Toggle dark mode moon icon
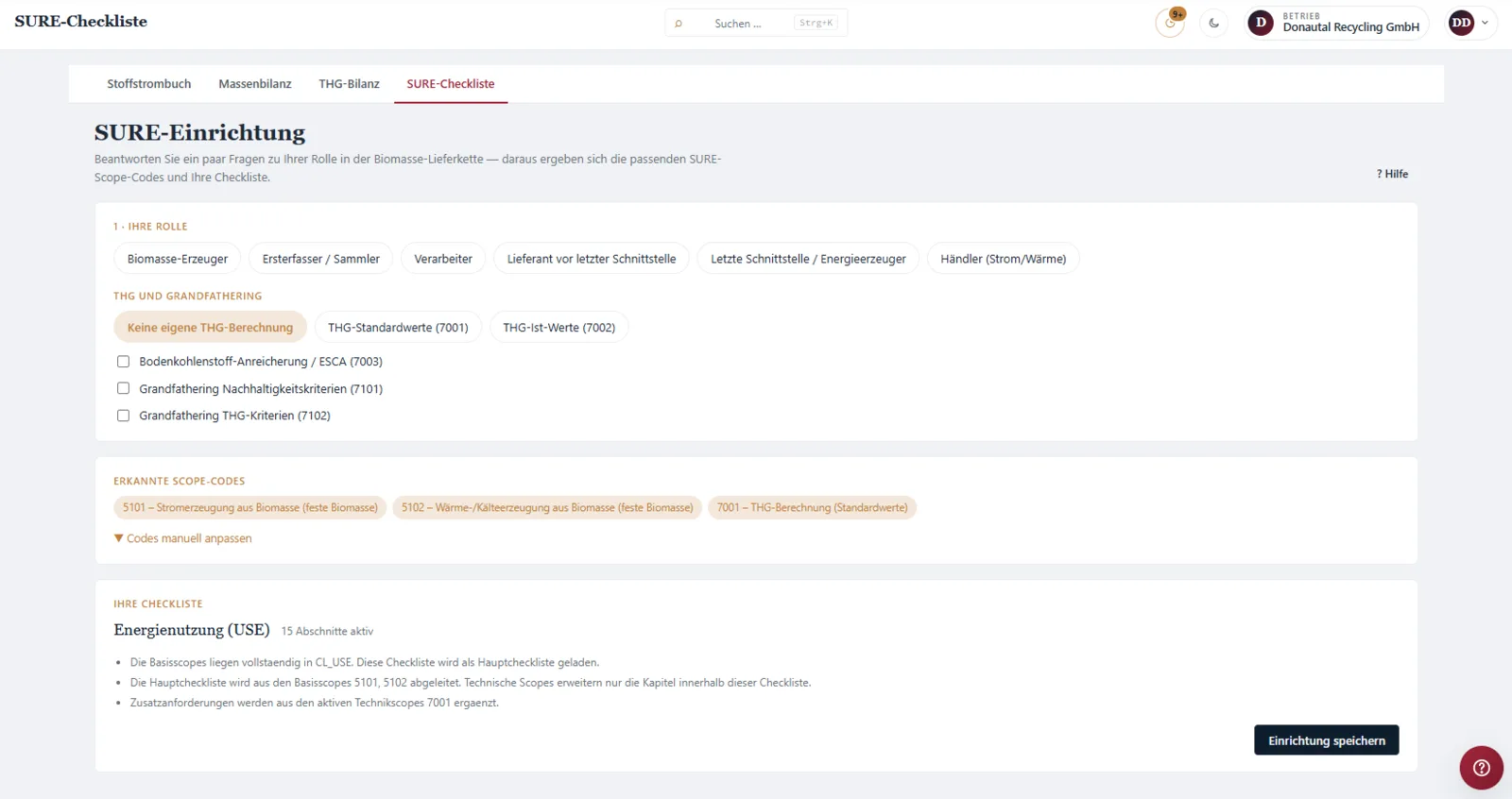 tap(1214, 23)
